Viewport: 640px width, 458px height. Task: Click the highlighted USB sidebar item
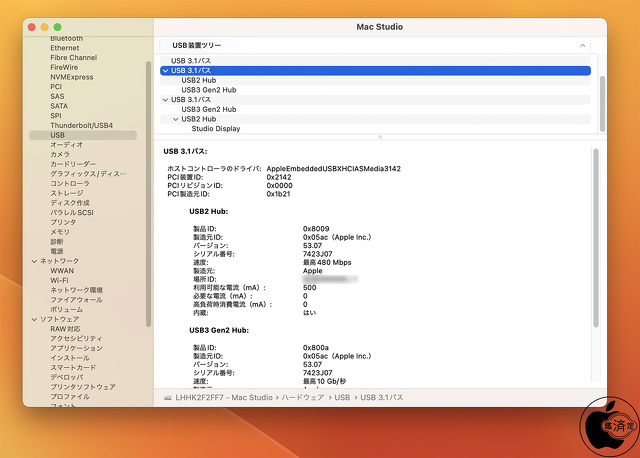83,135
